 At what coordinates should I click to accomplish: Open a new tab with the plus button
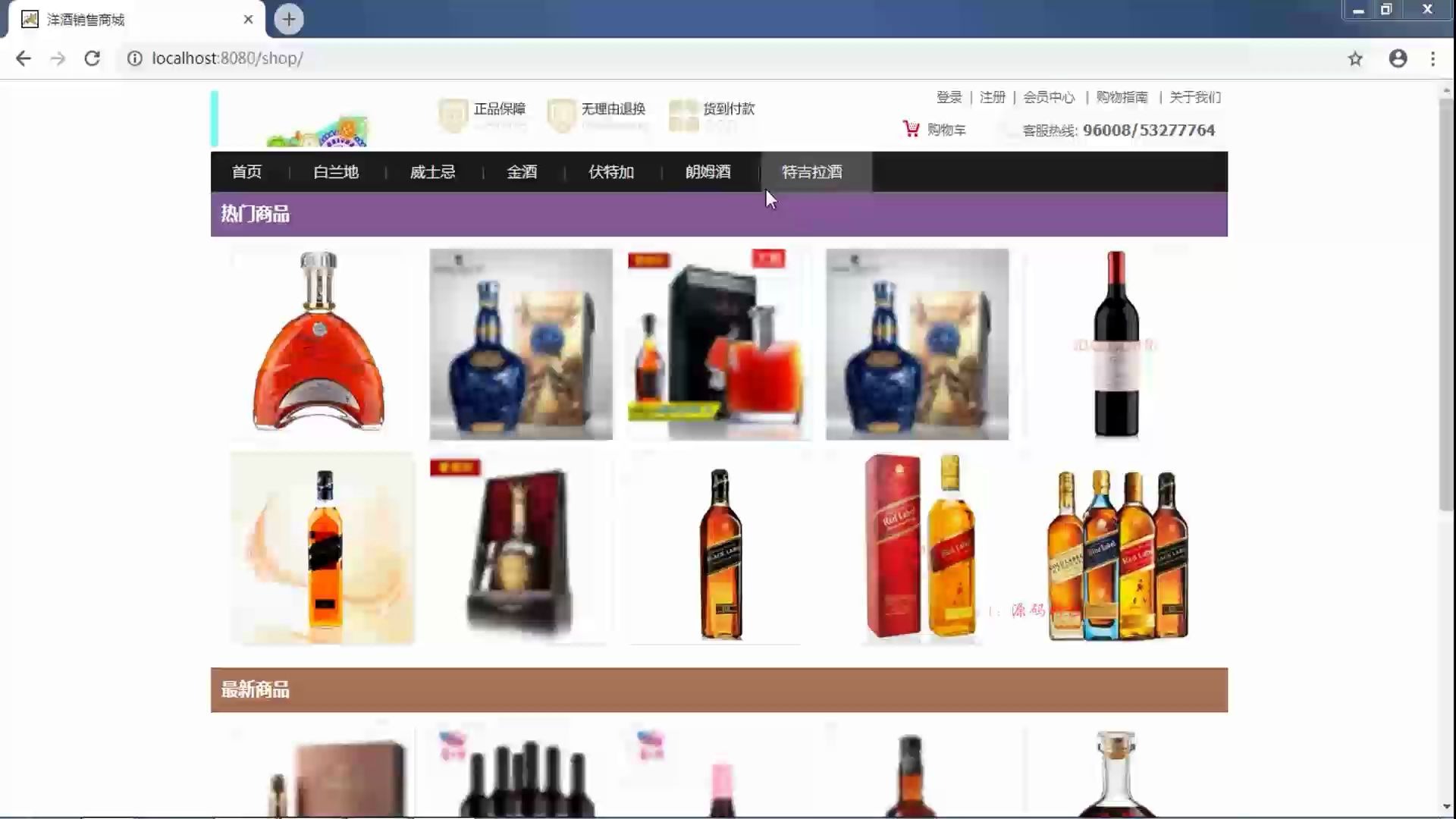coord(288,19)
